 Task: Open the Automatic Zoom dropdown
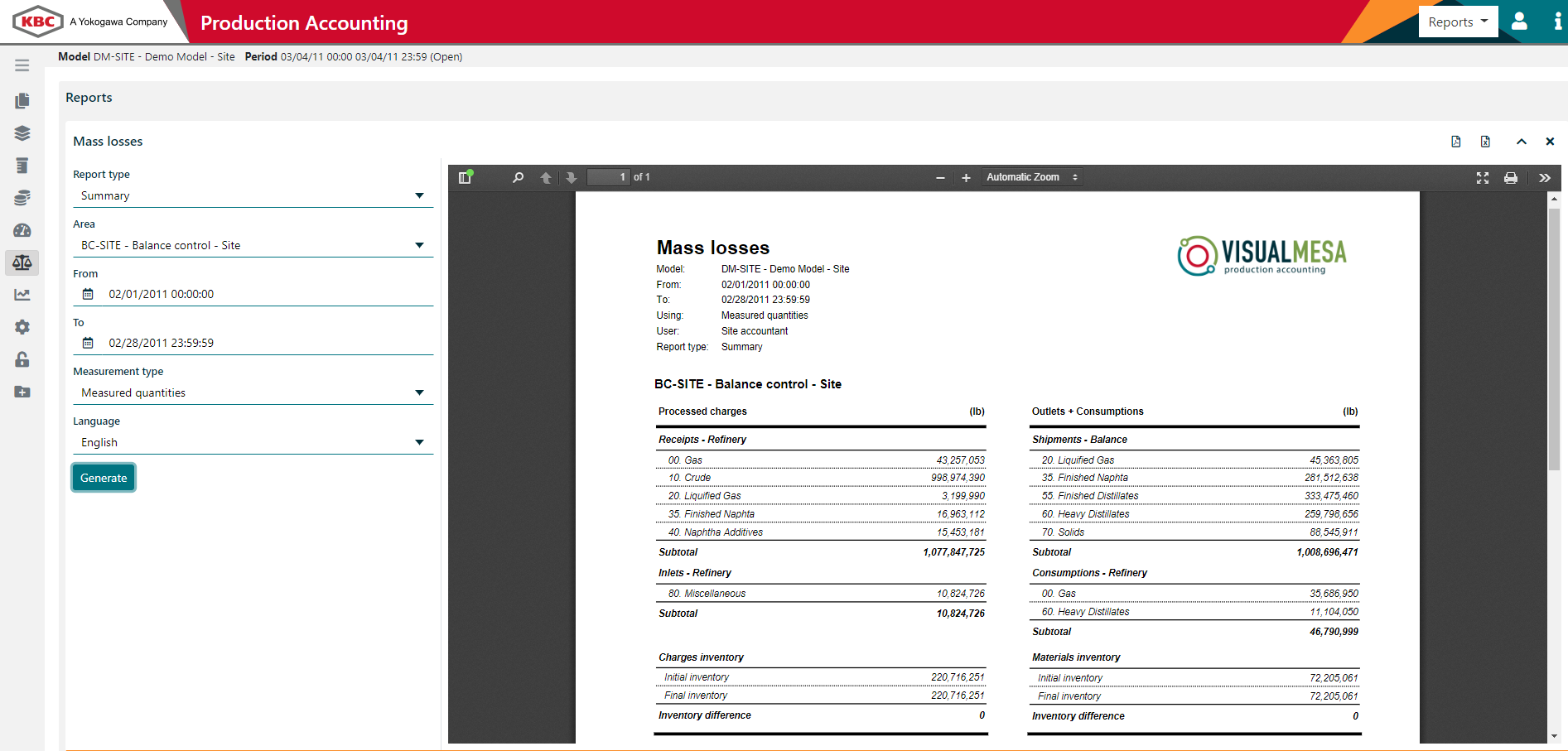[1031, 176]
